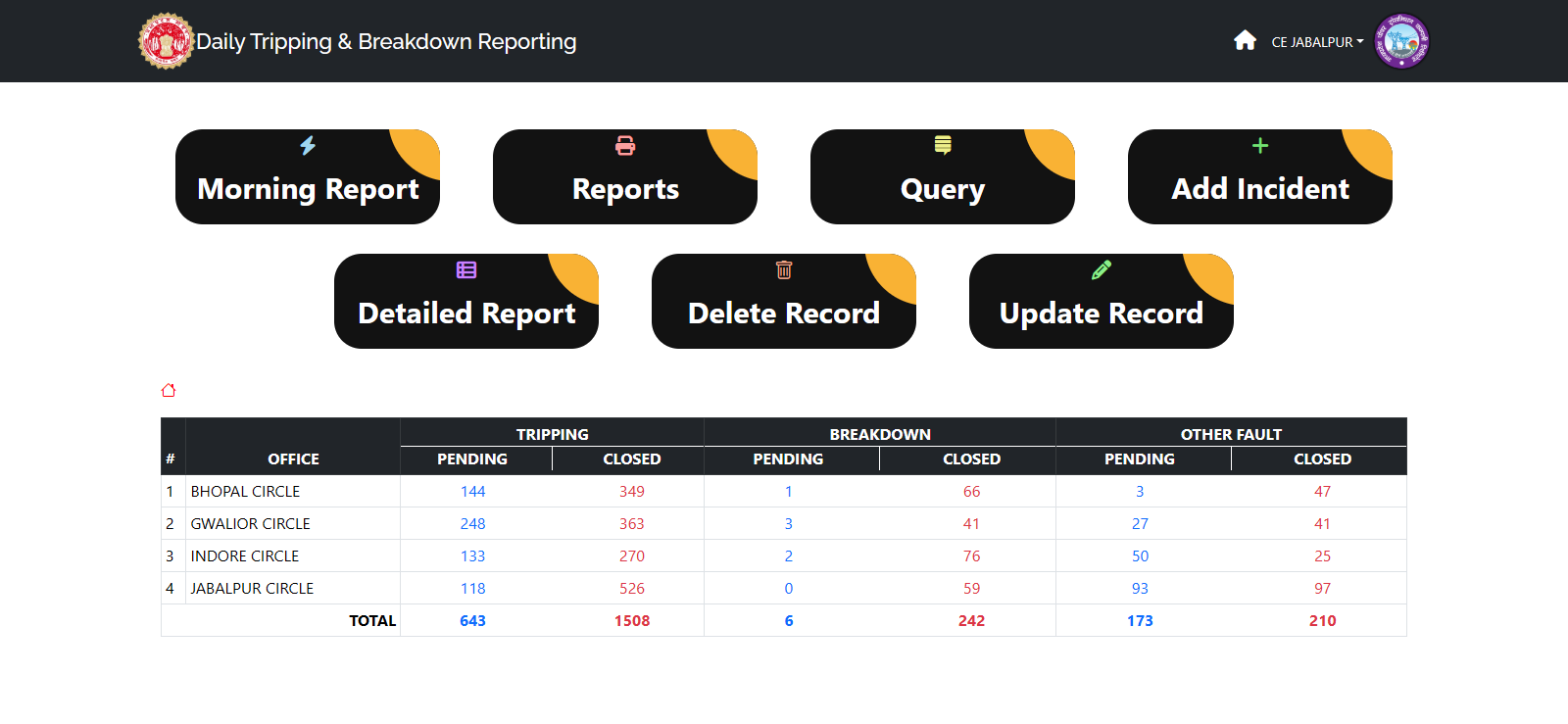Click the printer icon on the Reports tile
1568x724 pixels.
625,146
